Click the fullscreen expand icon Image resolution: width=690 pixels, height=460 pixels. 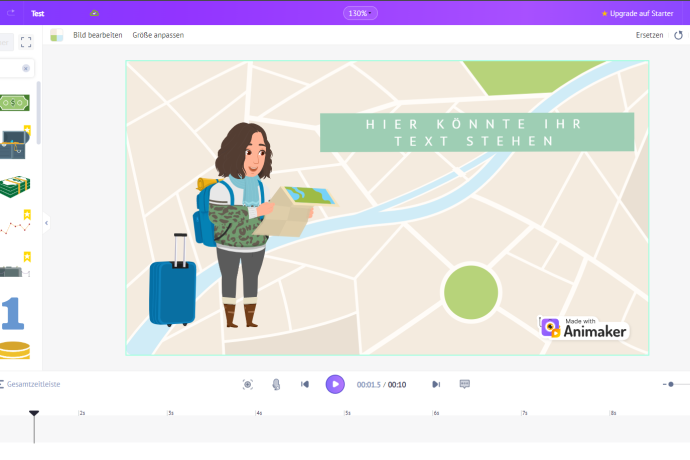pos(26,42)
